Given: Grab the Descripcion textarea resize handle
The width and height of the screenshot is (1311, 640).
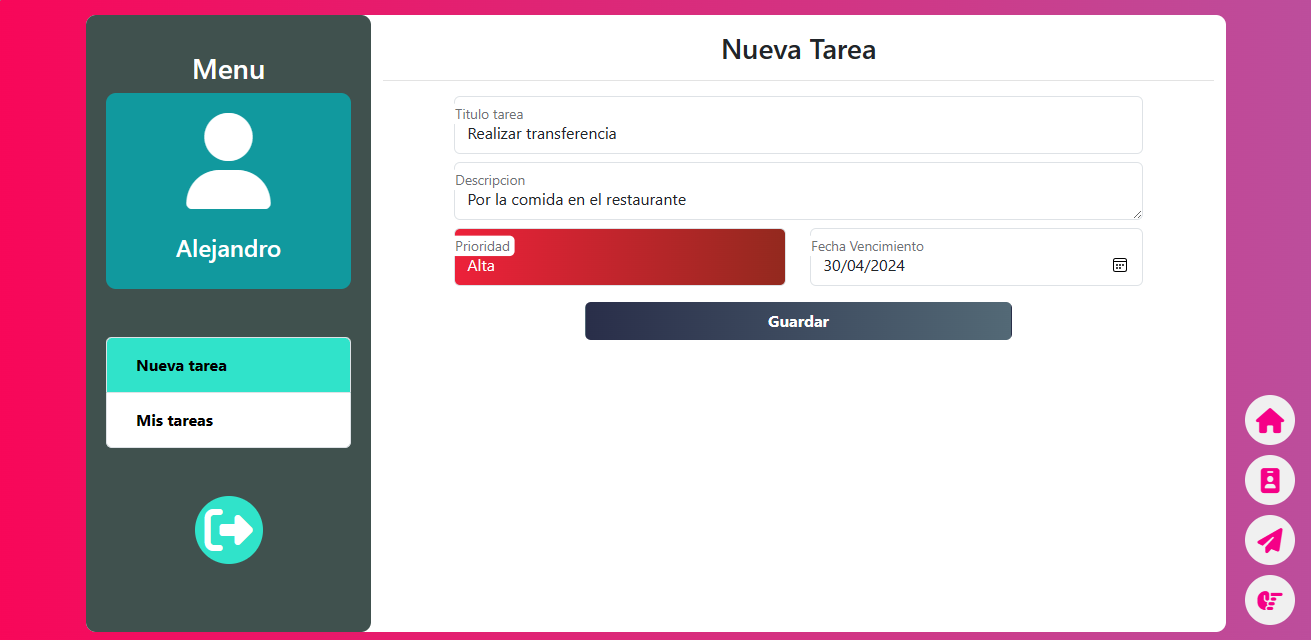Looking at the screenshot, I should (x=1136, y=213).
